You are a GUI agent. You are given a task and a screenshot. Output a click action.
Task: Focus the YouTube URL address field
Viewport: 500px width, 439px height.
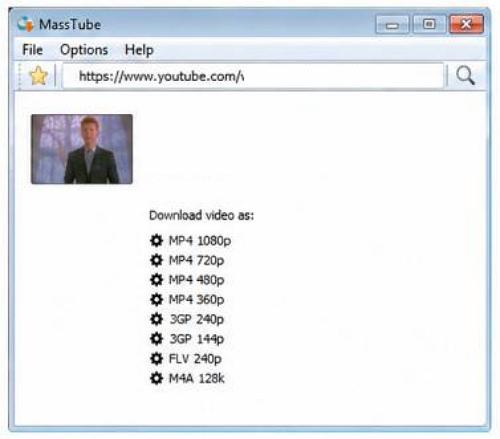[253, 76]
